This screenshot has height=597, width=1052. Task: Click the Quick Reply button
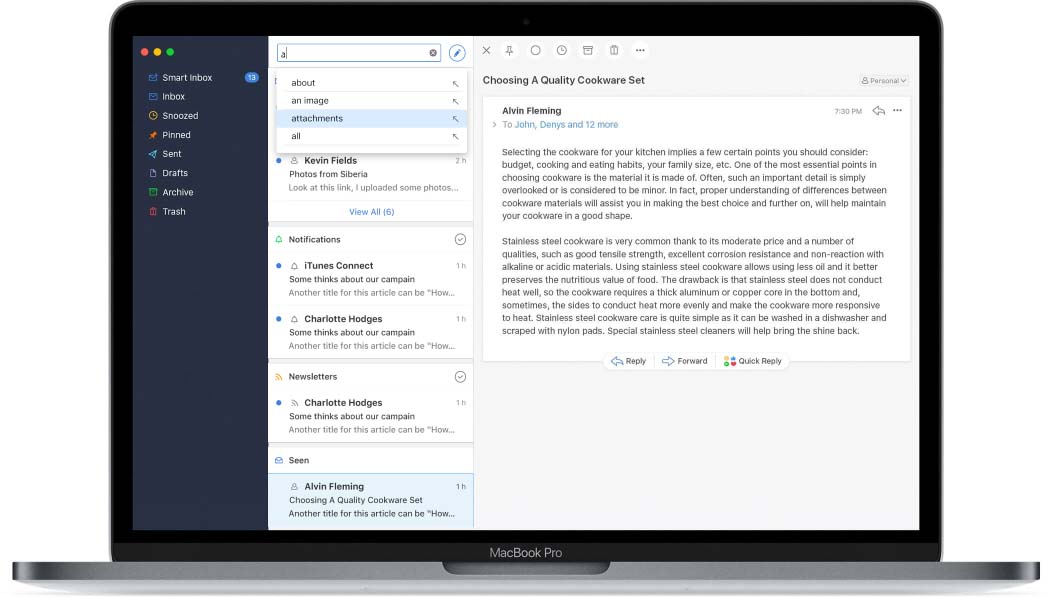(753, 361)
